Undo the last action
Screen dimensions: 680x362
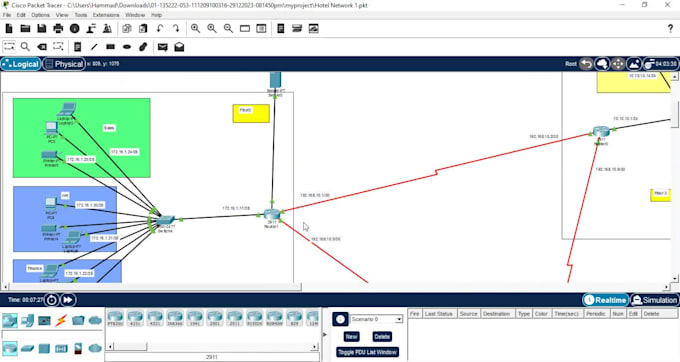[x=160, y=29]
